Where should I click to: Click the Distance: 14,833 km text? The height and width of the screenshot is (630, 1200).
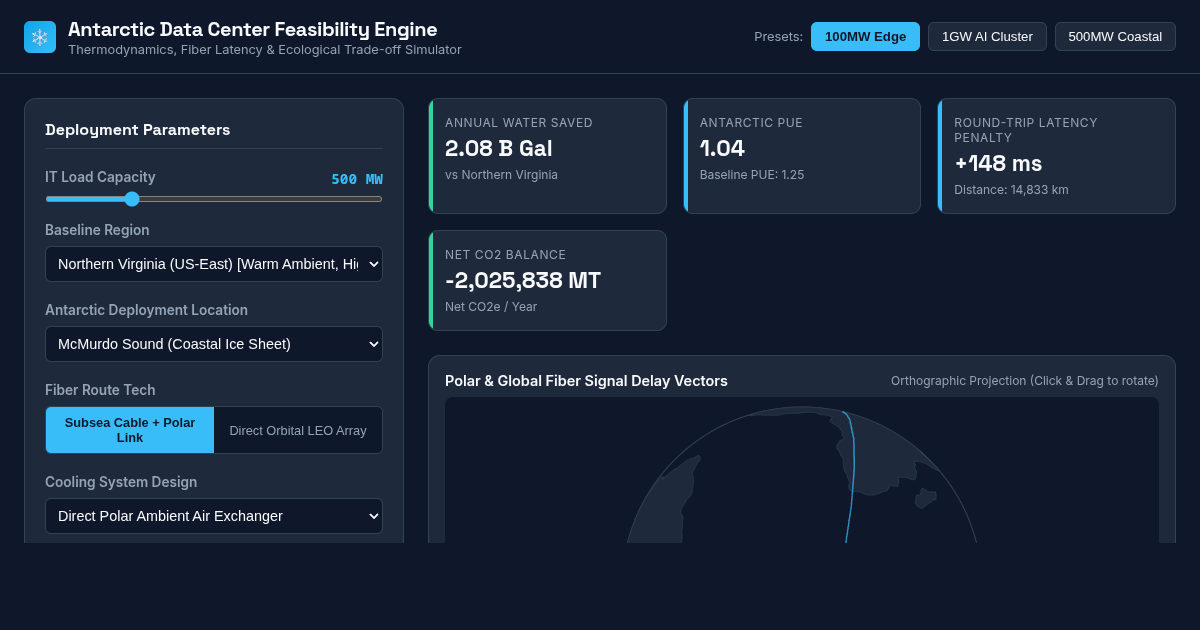(1011, 190)
